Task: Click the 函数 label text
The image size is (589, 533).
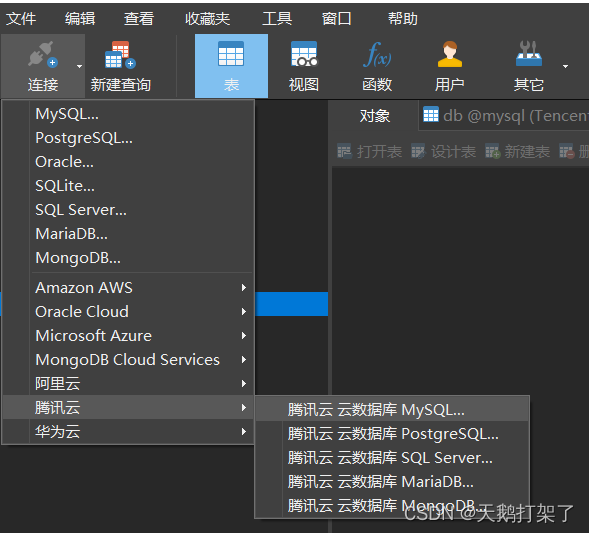Action: (x=377, y=85)
